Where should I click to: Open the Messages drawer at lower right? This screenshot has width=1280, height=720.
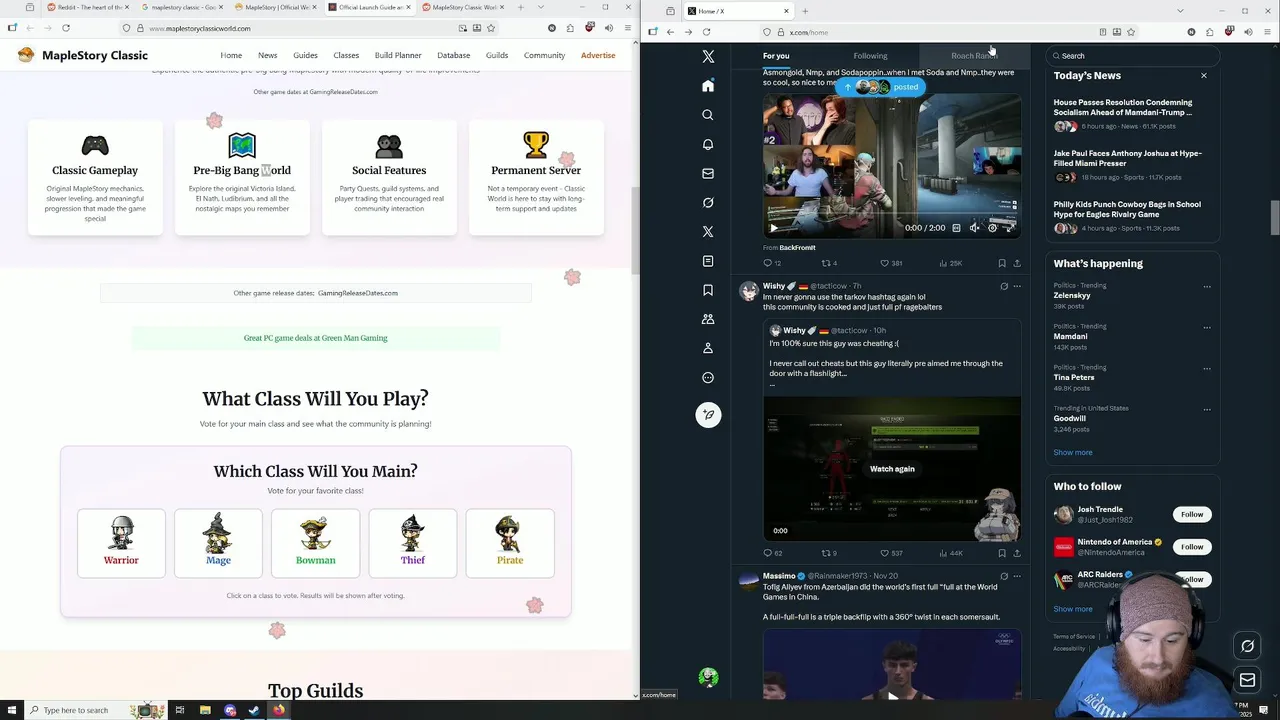click(x=1247, y=681)
